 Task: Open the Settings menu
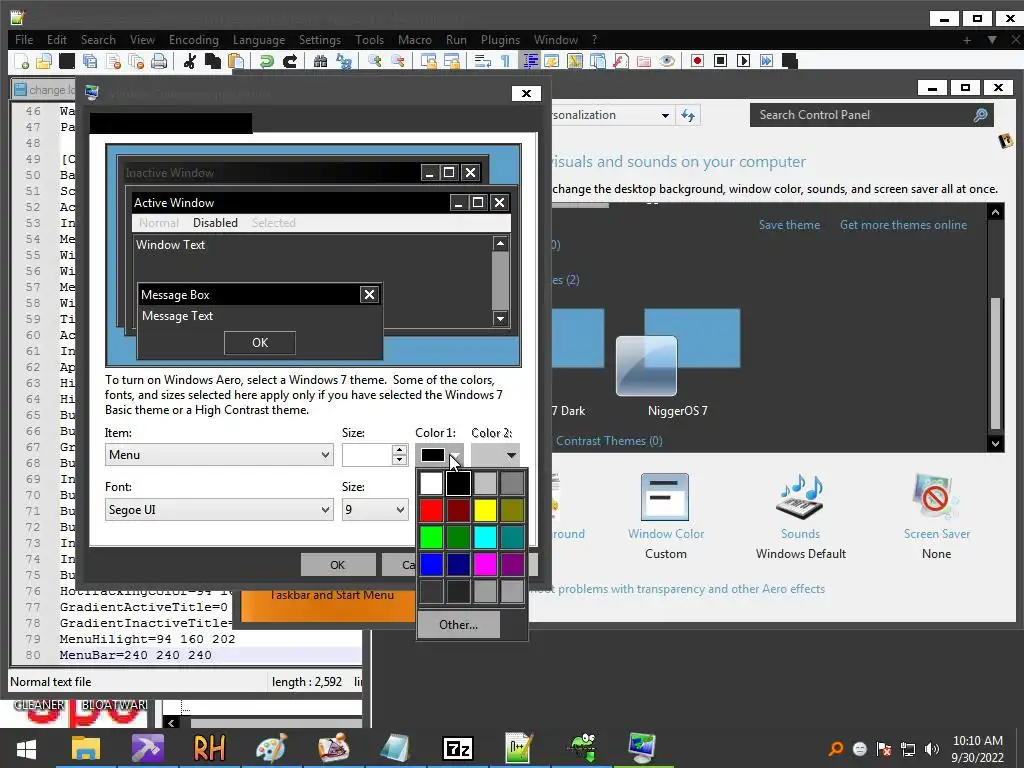click(320, 40)
